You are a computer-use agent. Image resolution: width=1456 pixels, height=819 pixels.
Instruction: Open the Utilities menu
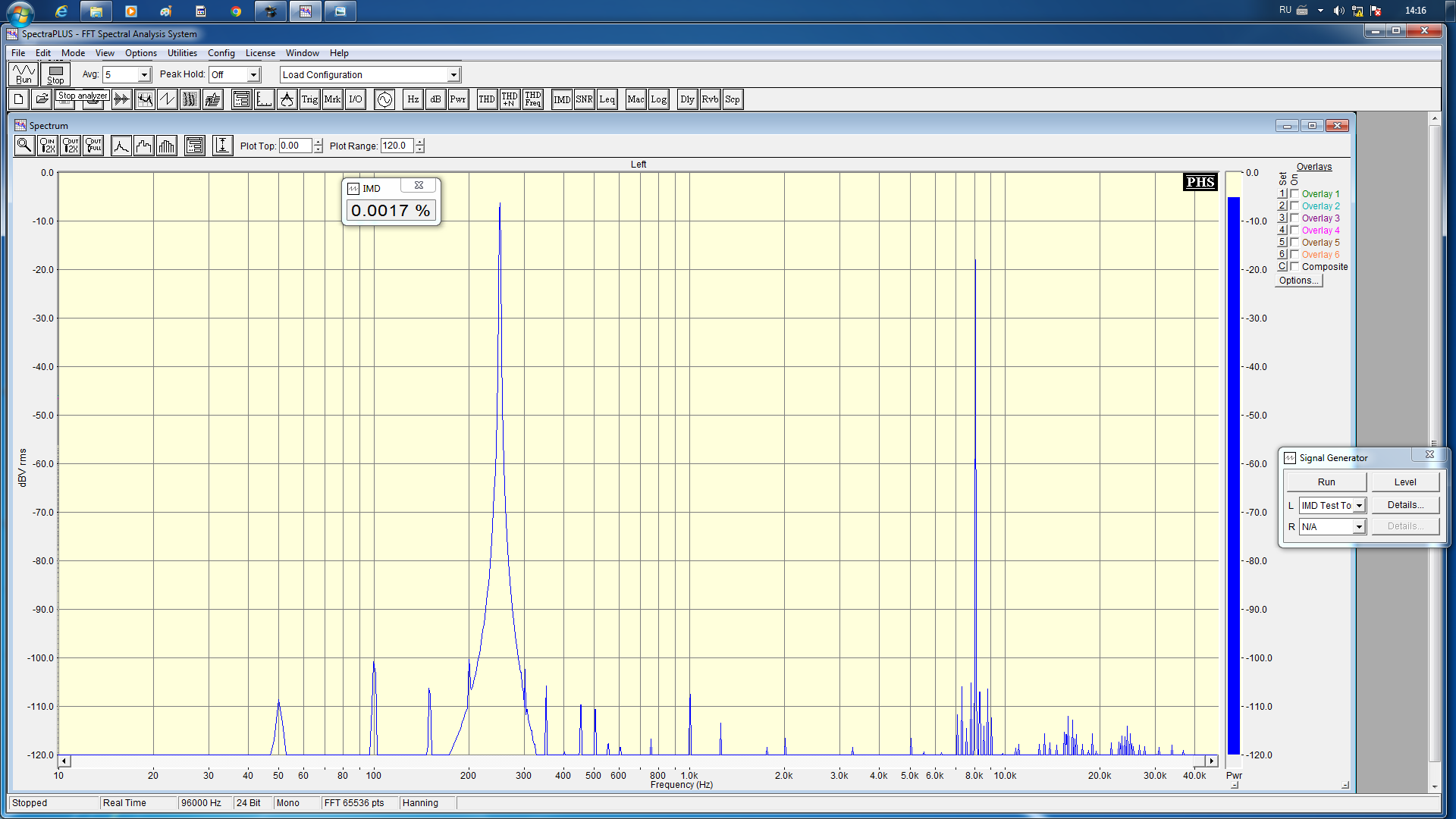pos(182,53)
